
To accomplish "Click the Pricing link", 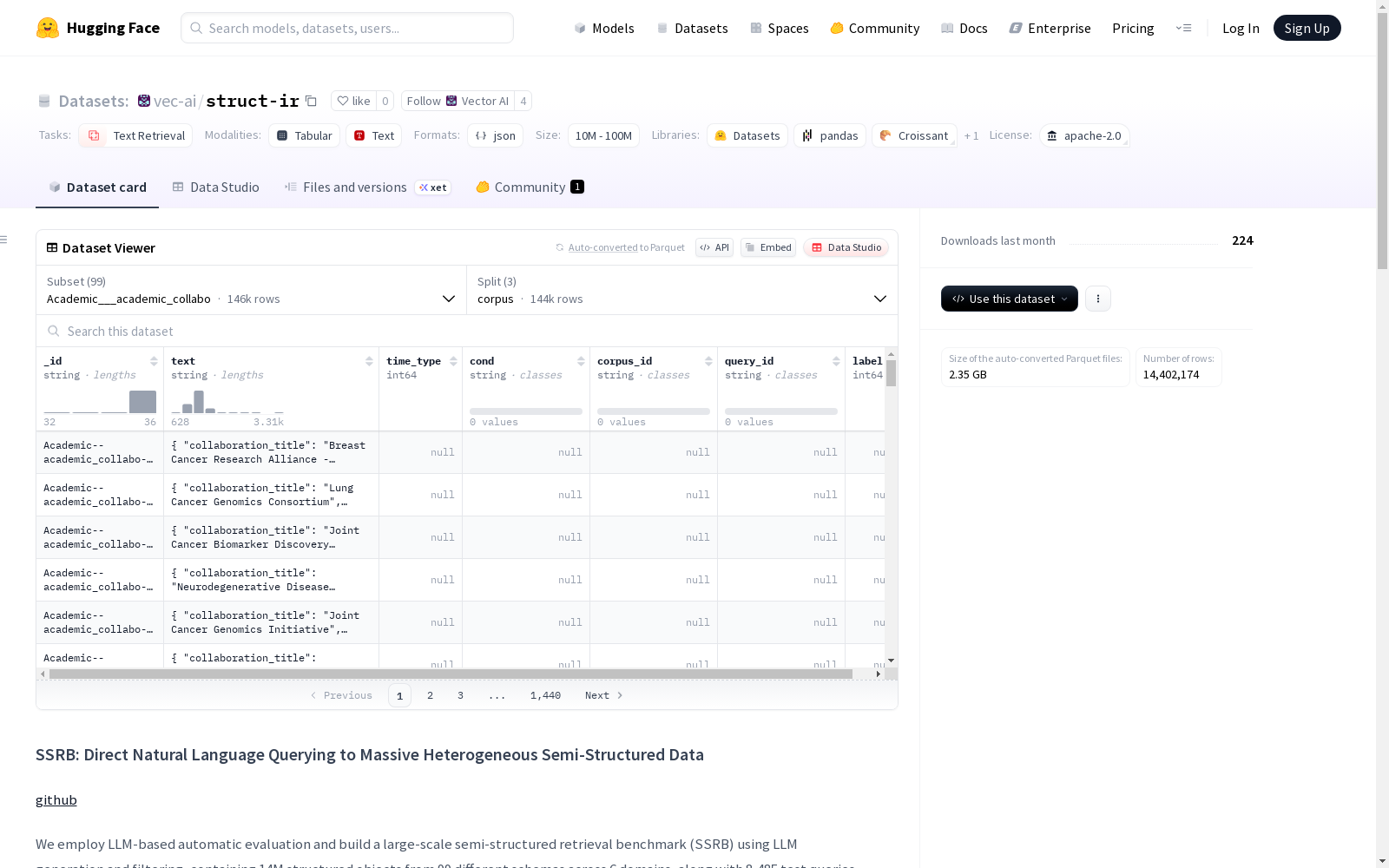I will click(x=1133, y=28).
